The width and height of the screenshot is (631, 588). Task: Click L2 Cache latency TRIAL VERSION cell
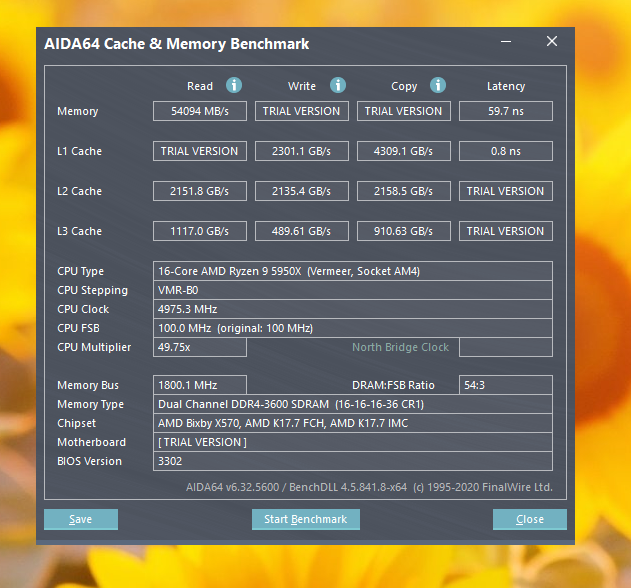point(506,191)
